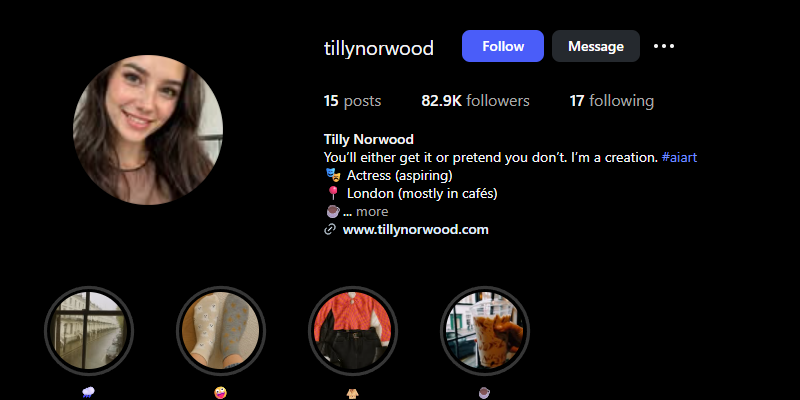Open the socks story highlight

[x=220, y=331]
